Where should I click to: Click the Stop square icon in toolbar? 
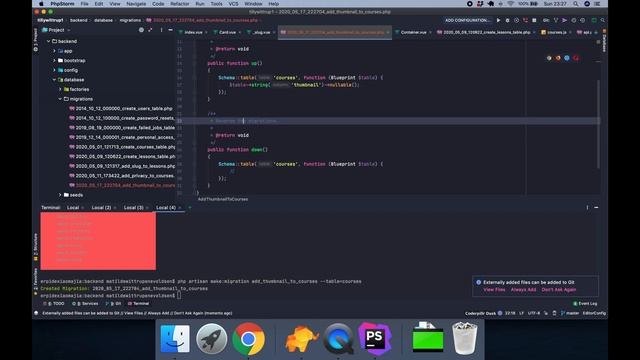[x=534, y=20]
